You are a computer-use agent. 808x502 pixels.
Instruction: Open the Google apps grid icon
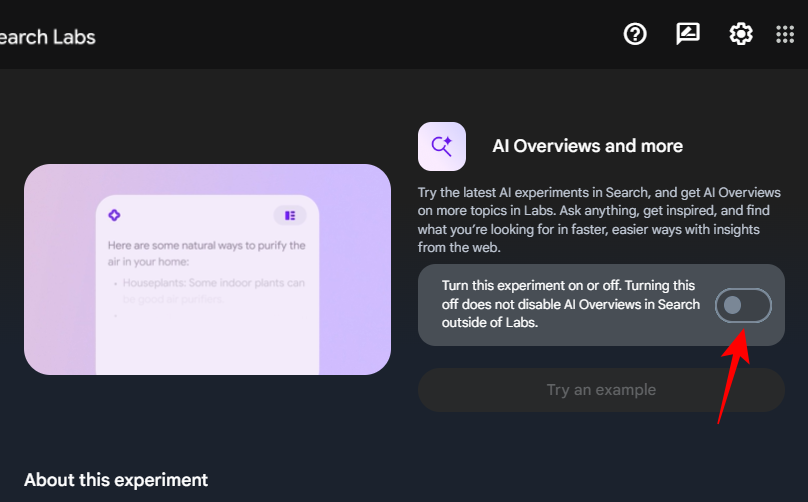[785, 35]
